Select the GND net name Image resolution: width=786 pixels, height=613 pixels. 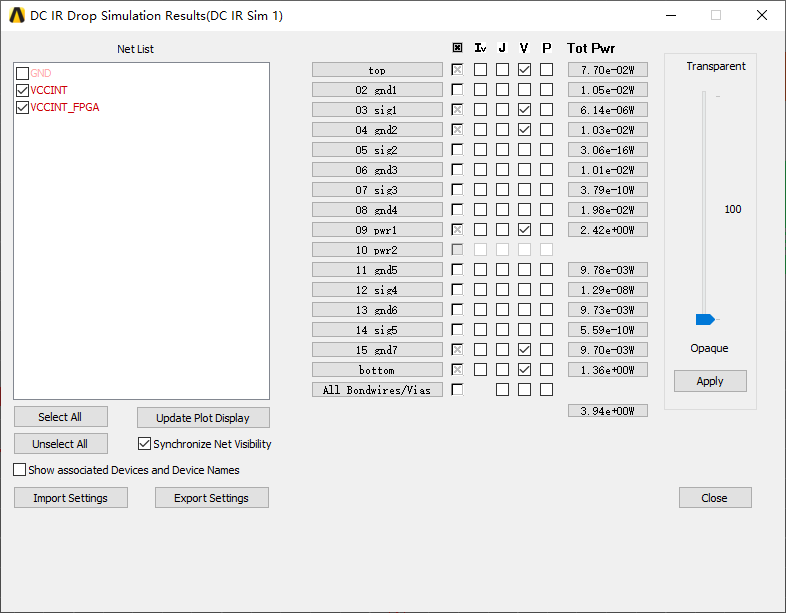41,73
